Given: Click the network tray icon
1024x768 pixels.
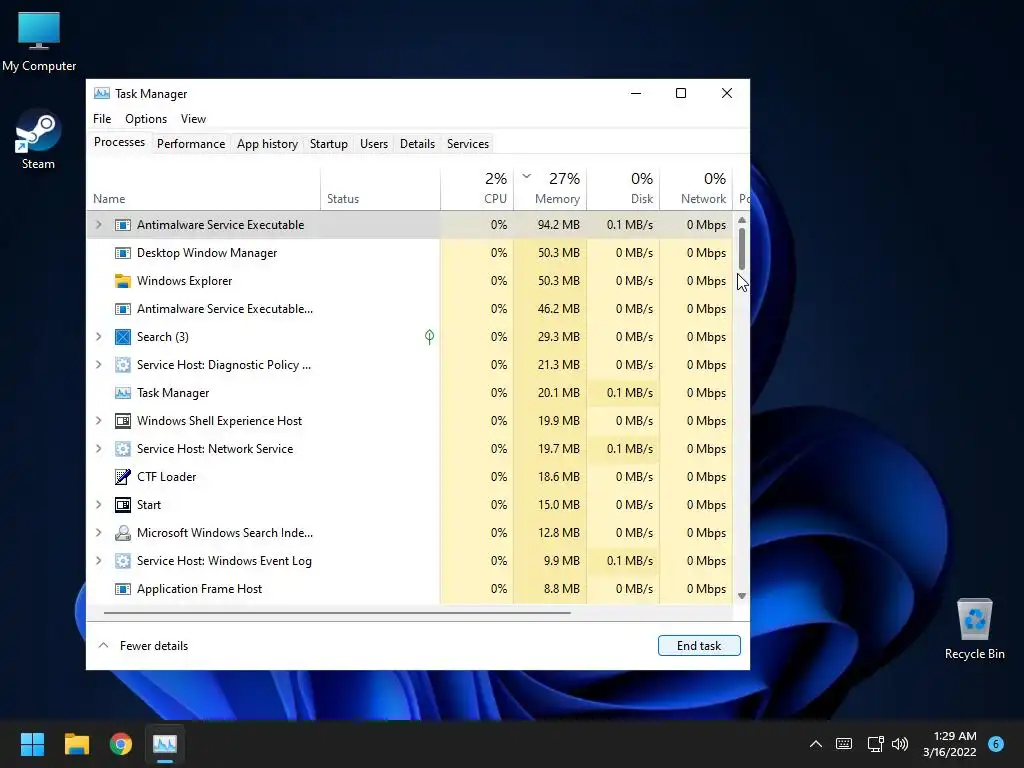Looking at the screenshot, I should point(875,744).
